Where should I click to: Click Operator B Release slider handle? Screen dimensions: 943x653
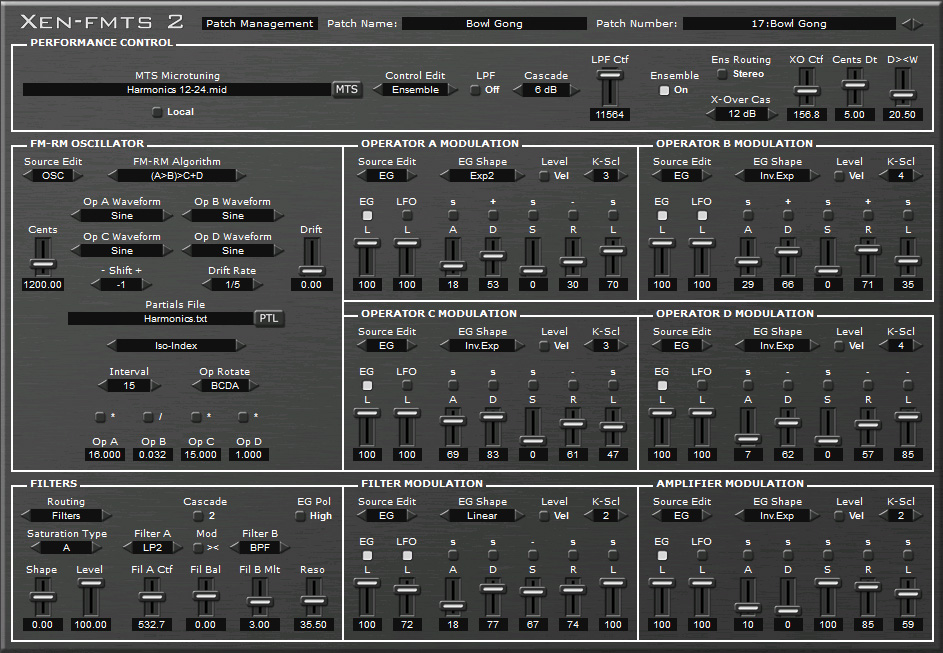coord(868,248)
